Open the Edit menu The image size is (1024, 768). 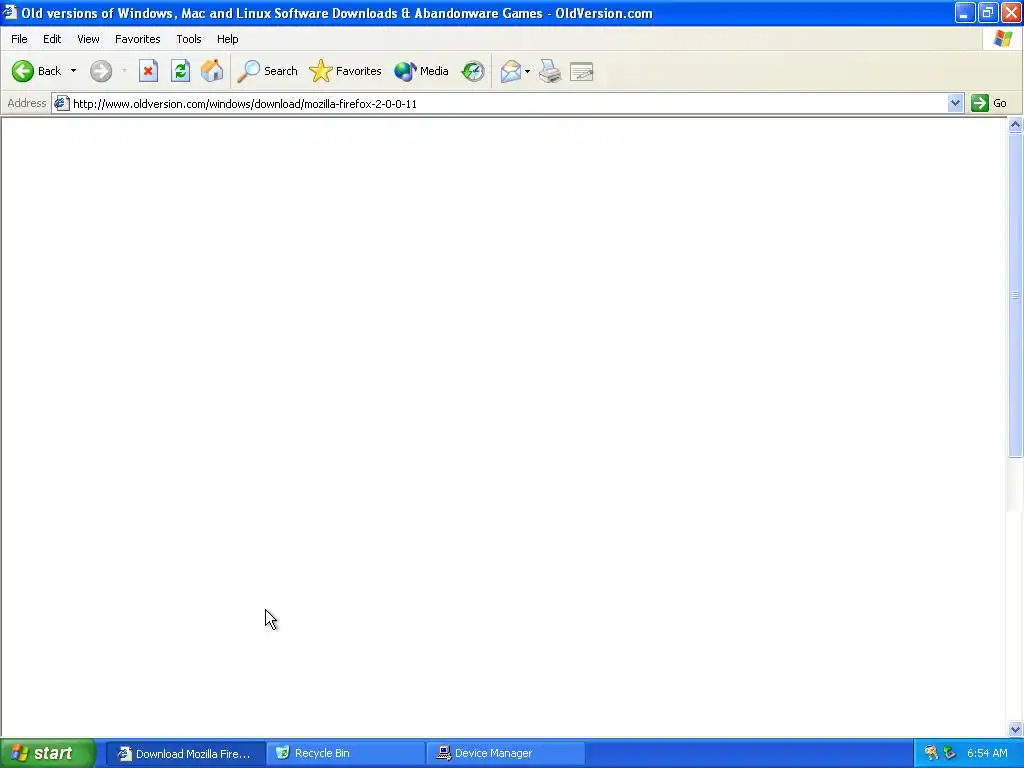(52, 39)
